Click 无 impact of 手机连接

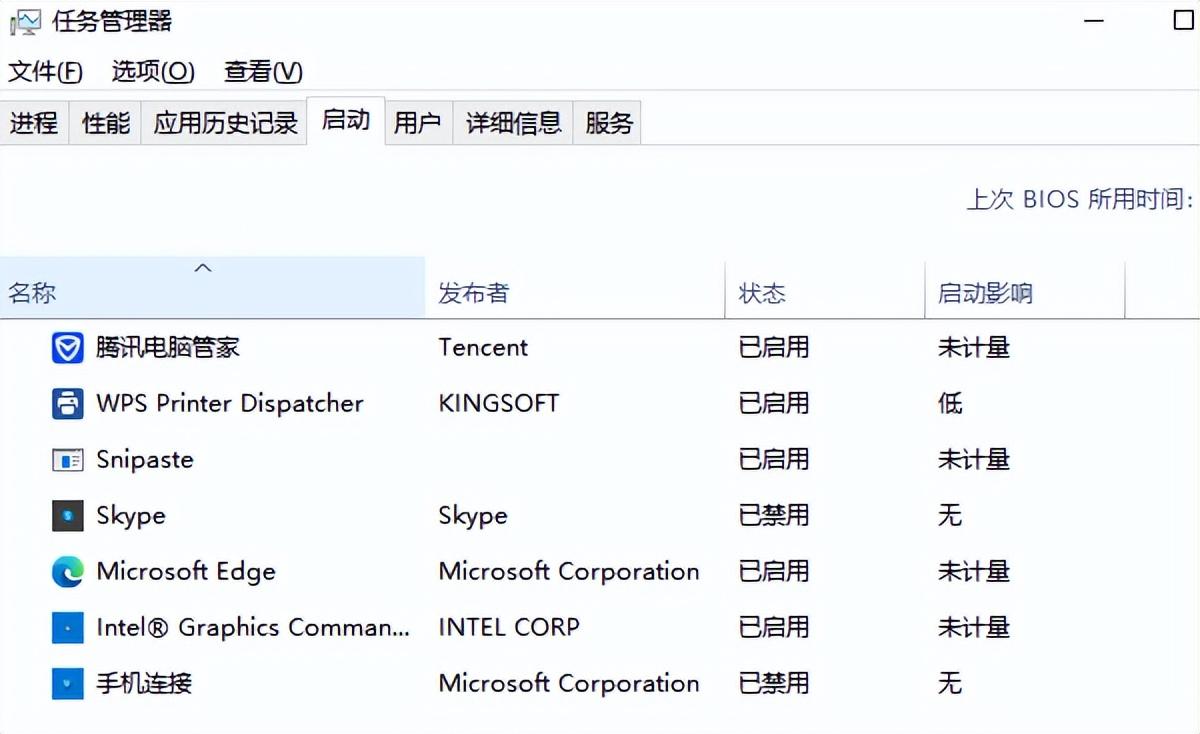pos(950,684)
